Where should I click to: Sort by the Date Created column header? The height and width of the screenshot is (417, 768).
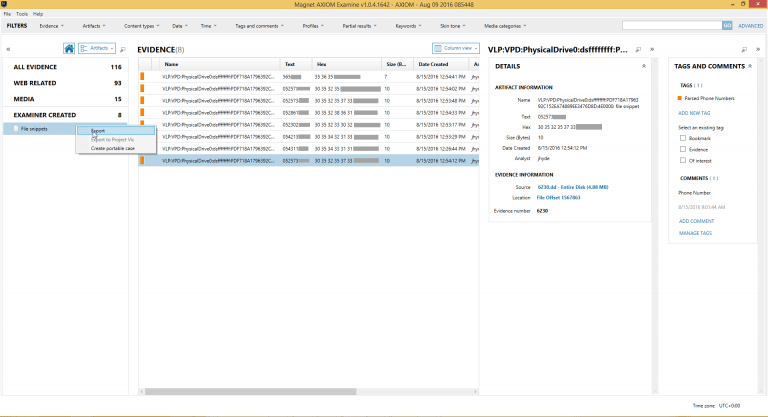[x=441, y=64]
